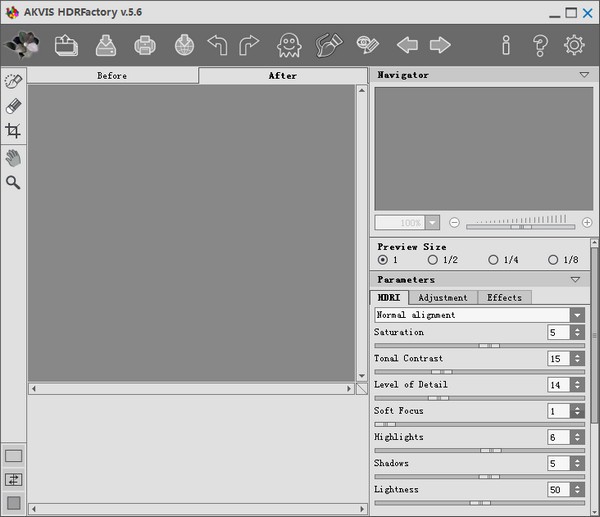Screen dimensions: 600x517
Task: Zoom out with the minus circle in Navigator
Action: 454,222
